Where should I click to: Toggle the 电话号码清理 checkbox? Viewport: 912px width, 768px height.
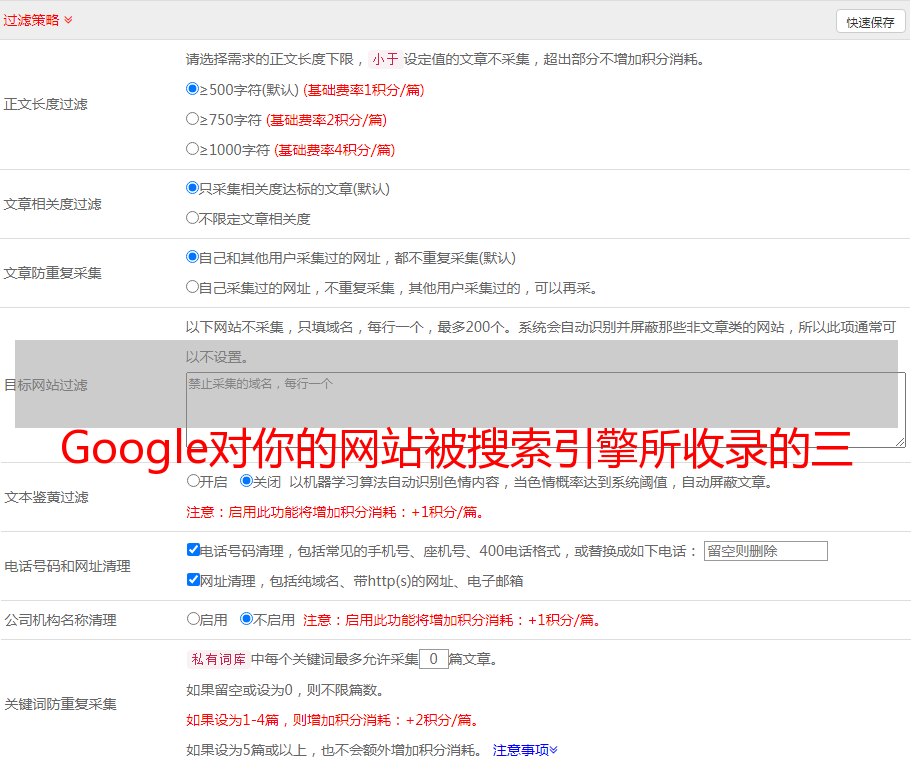pos(194,550)
